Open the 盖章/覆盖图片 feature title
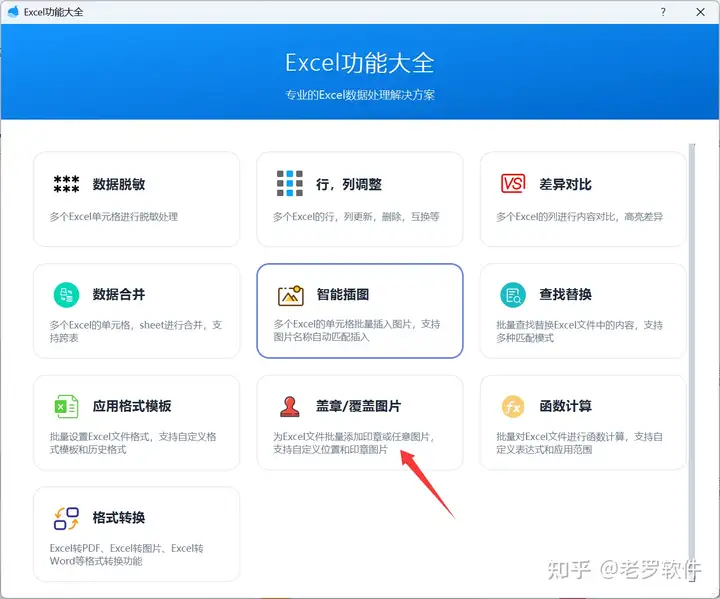The height and width of the screenshot is (599, 720). coord(358,406)
